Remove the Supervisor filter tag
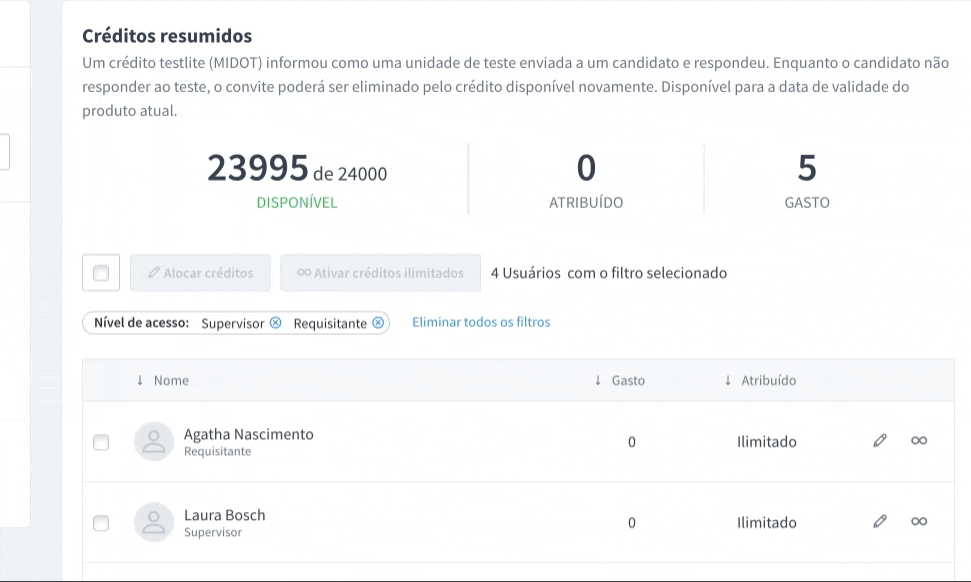This screenshot has height=582, width=971. [276, 323]
